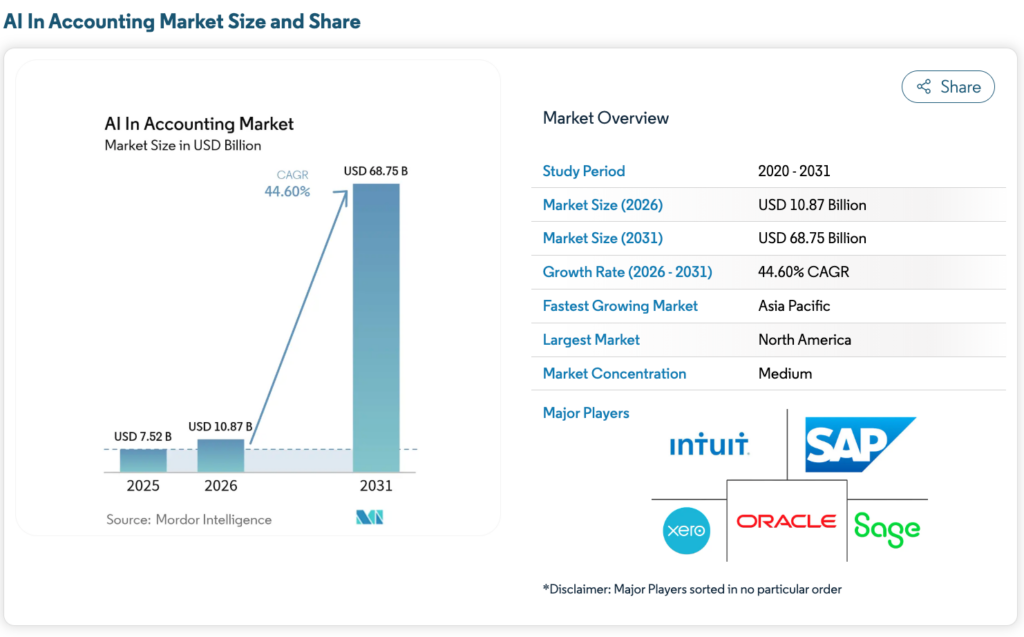Click the 'Market Concentration' label
The height and width of the screenshot is (637, 1024).
pyautogui.click(x=615, y=374)
